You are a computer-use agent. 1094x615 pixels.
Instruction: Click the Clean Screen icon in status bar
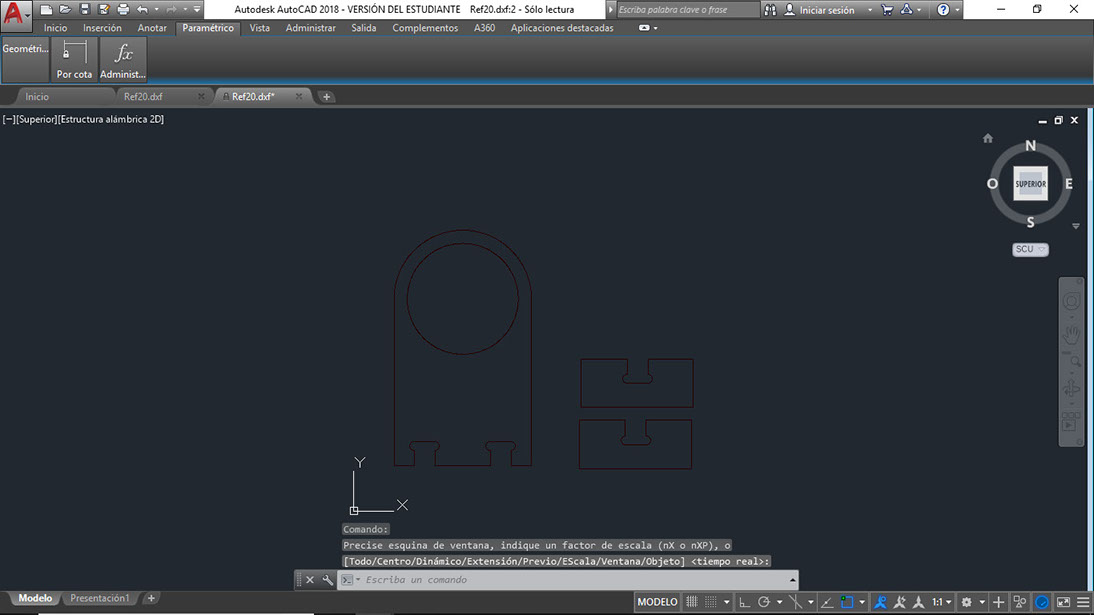[1063, 602]
